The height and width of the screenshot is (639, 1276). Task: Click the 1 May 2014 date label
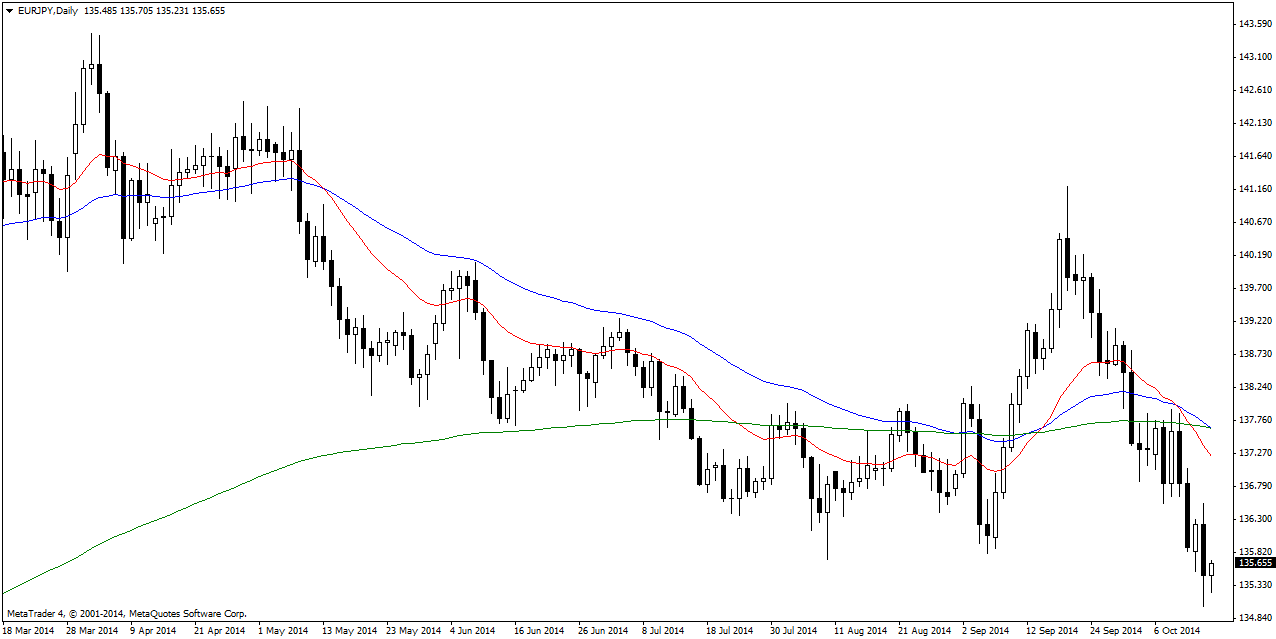[x=283, y=631]
